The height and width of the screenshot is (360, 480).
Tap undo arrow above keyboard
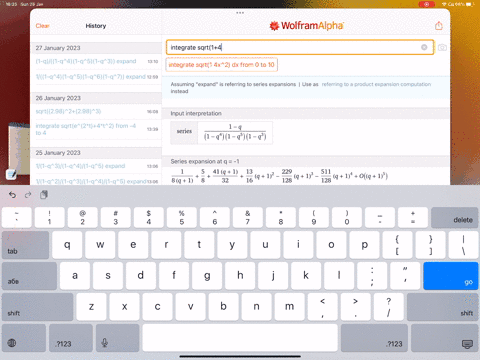coord(12,195)
